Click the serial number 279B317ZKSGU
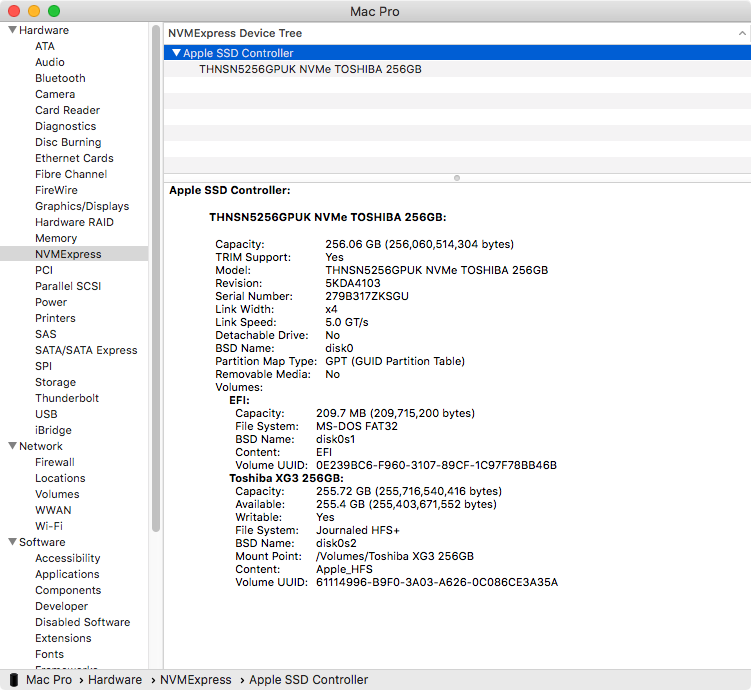 coord(367,296)
